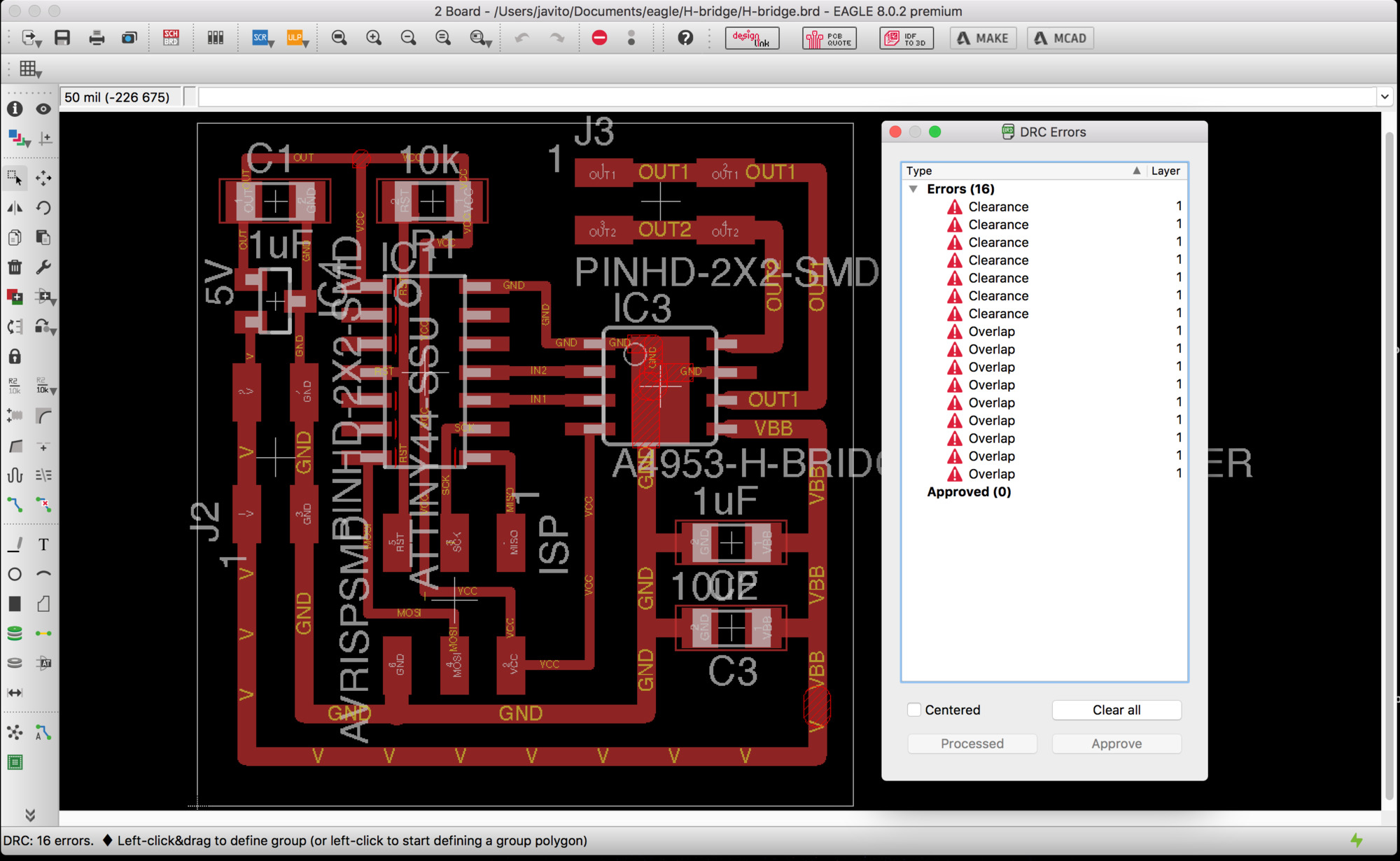Screen dimensions: 1400x861
Task: Collapse the Errors (16) tree
Action: tap(913, 189)
